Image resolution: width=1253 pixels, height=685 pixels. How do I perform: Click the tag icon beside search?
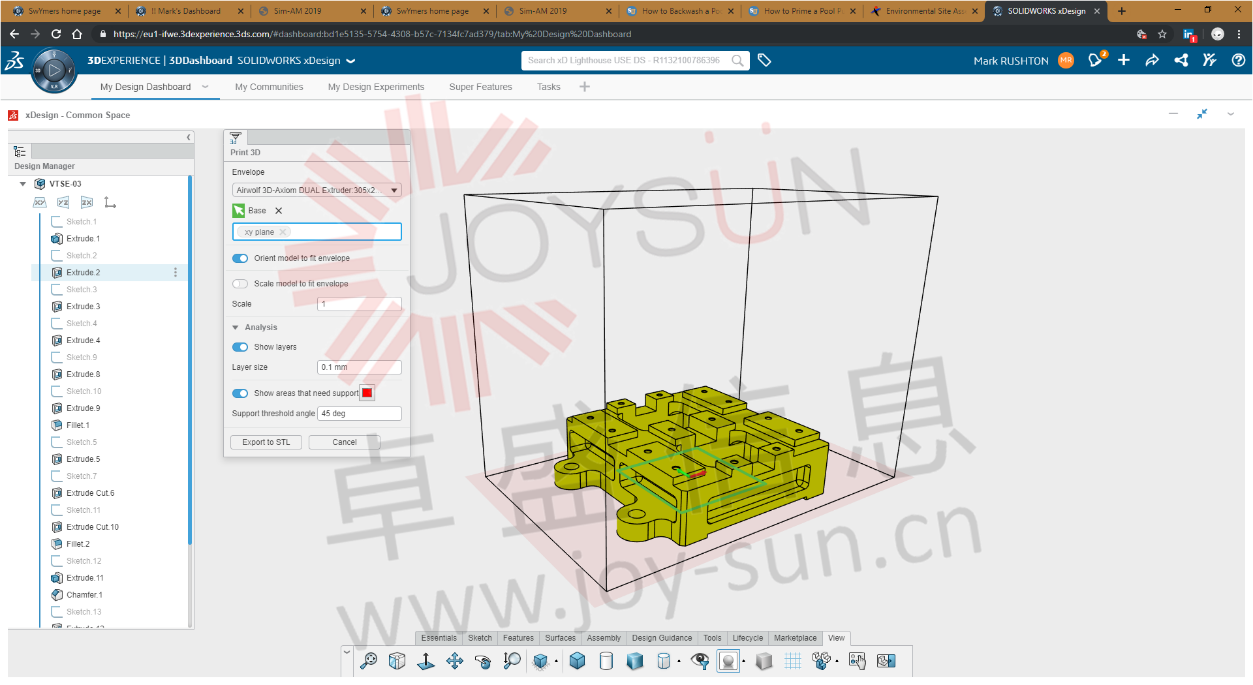pyautogui.click(x=764, y=60)
